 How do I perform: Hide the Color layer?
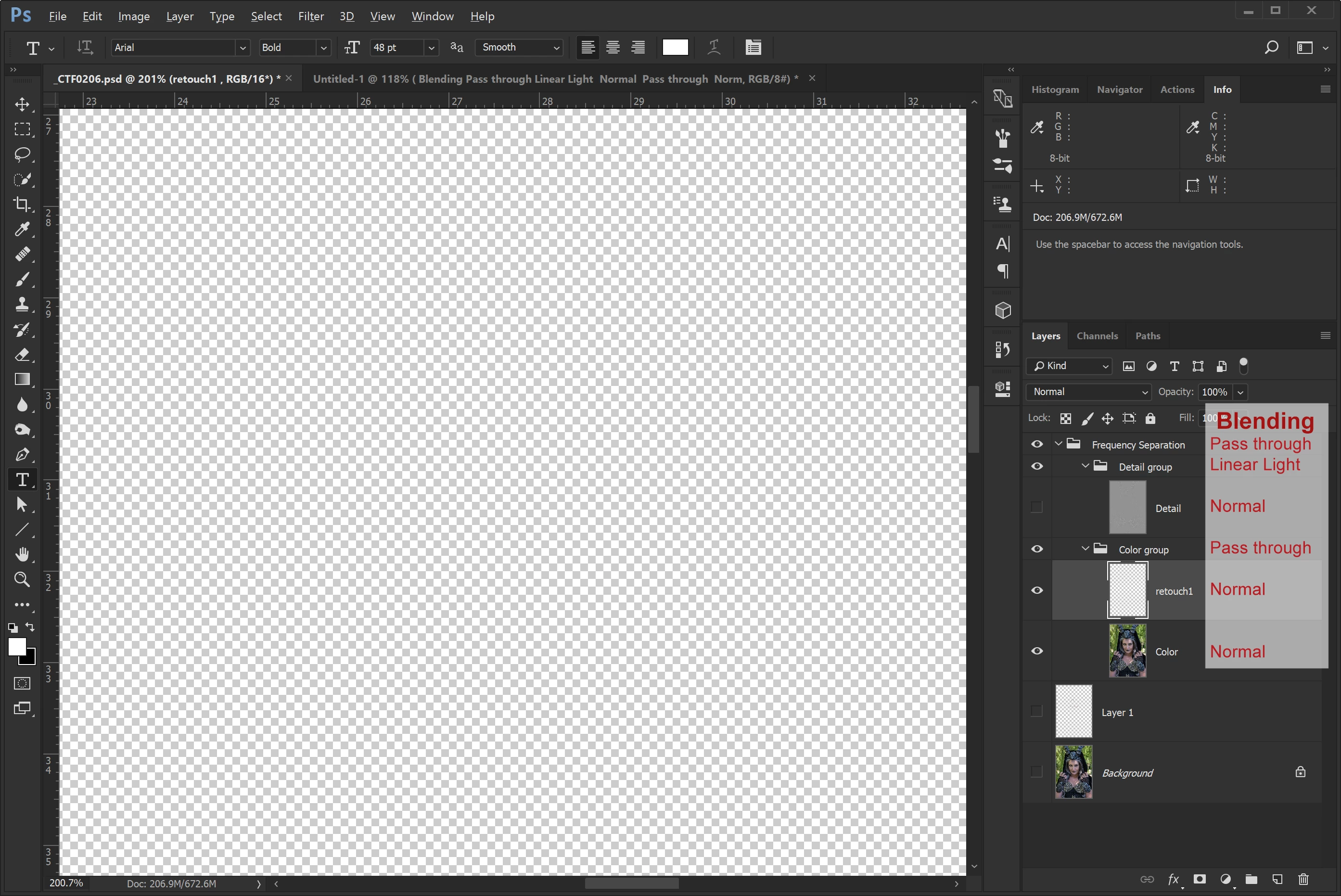point(1036,651)
